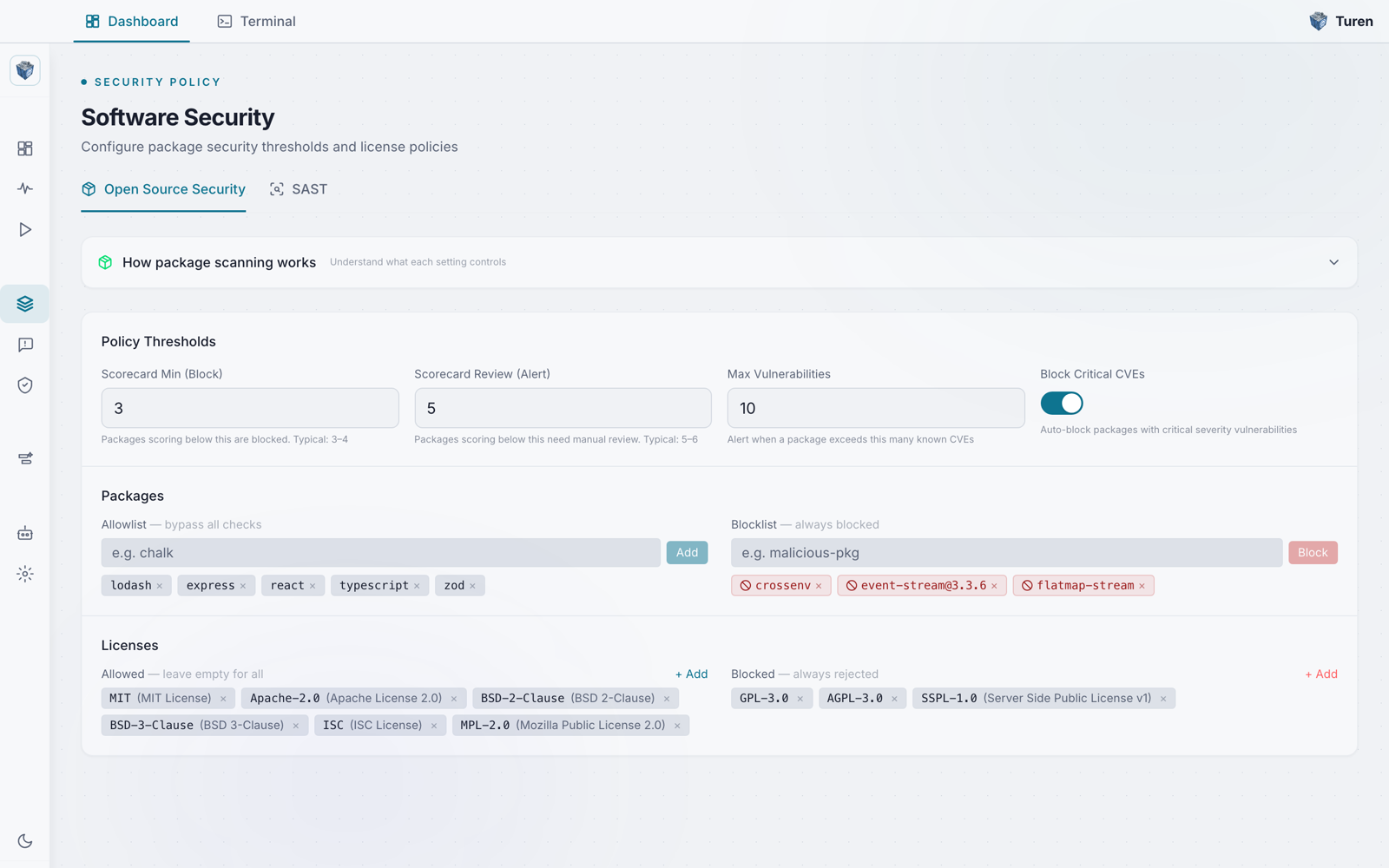Click the How package scanning works title
Screen dimensions: 1389x868
coord(219,262)
